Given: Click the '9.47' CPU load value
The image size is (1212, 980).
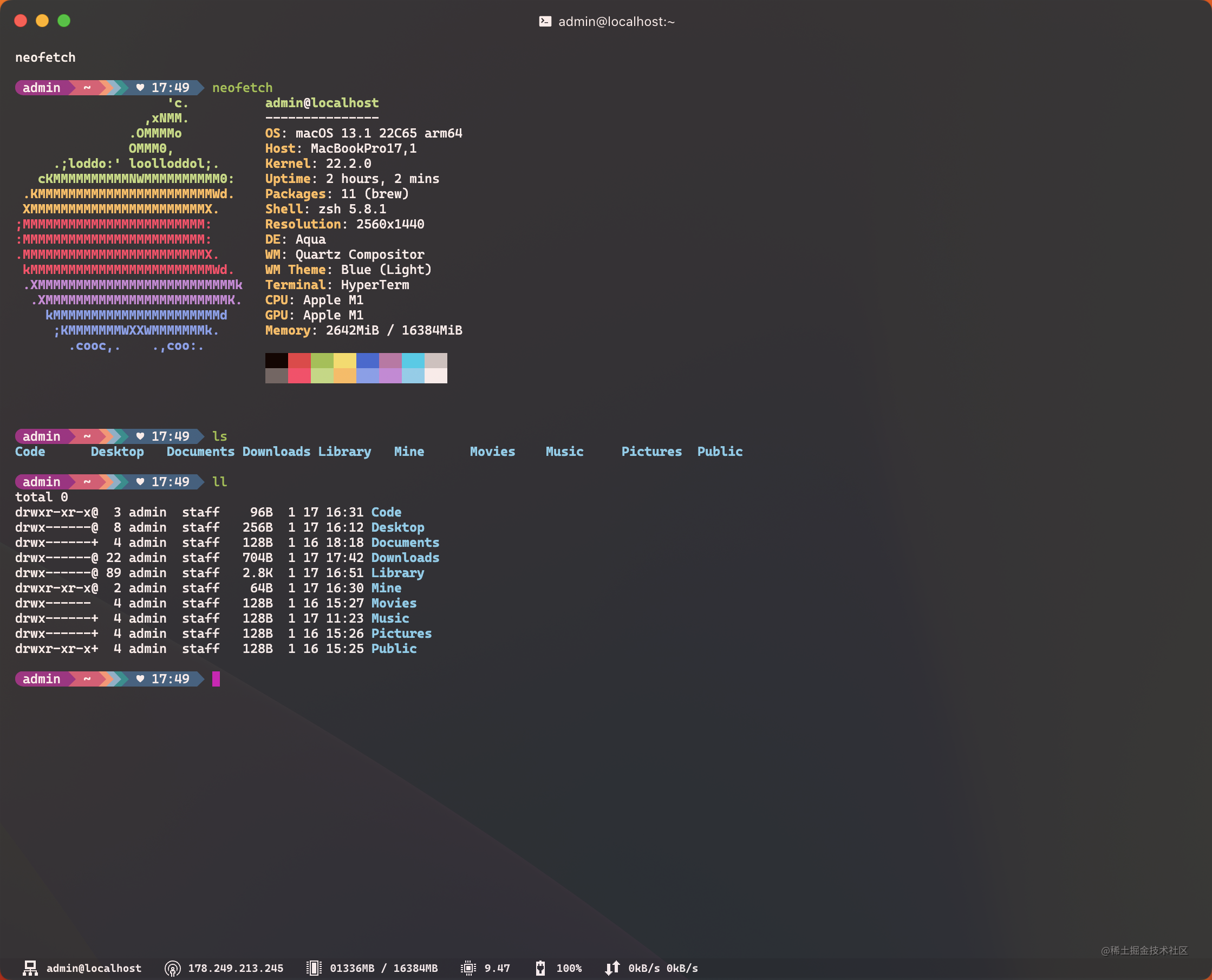Looking at the screenshot, I should point(497,968).
